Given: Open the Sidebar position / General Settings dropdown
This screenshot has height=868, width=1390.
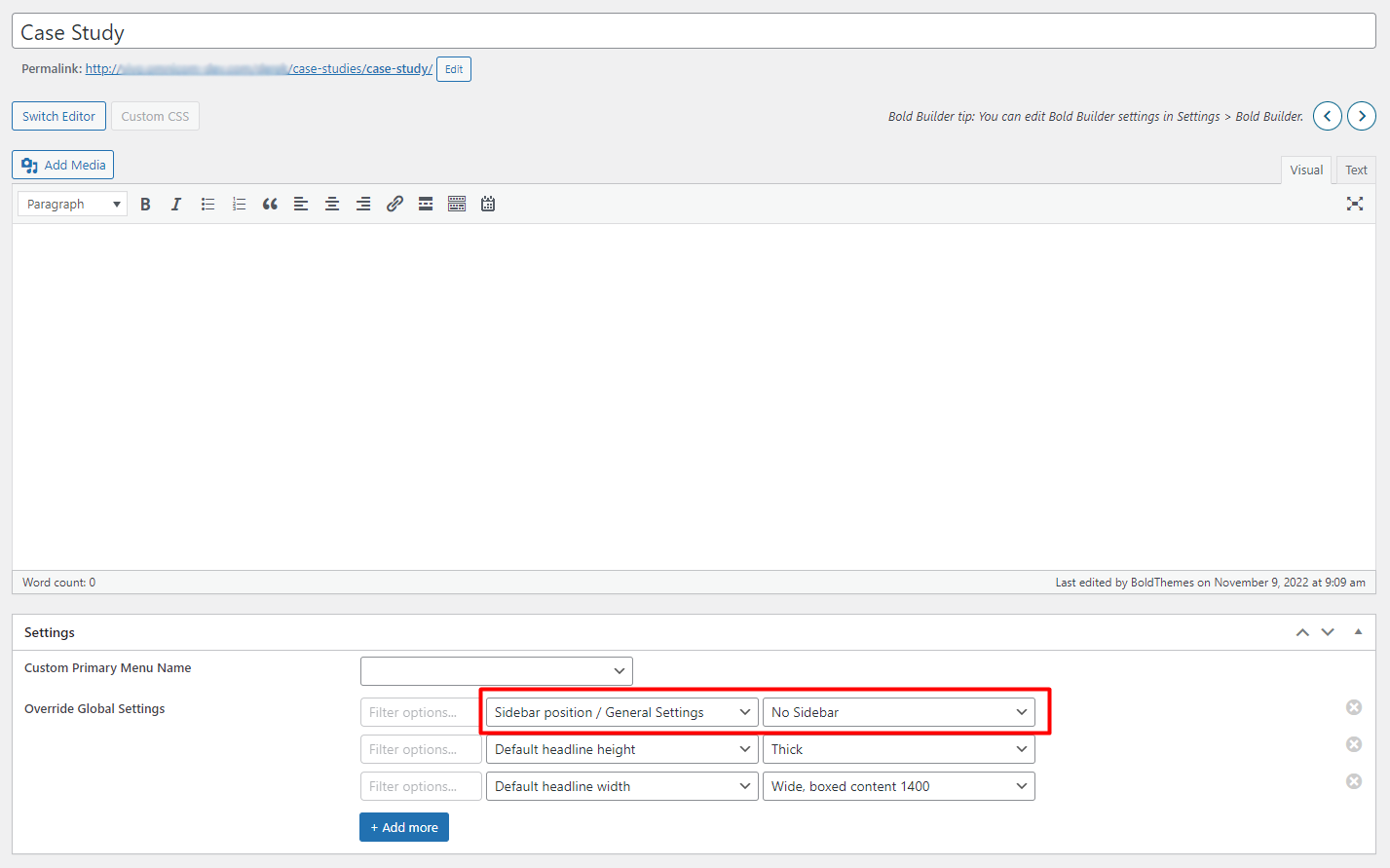Looking at the screenshot, I should pyautogui.click(x=622, y=712).
